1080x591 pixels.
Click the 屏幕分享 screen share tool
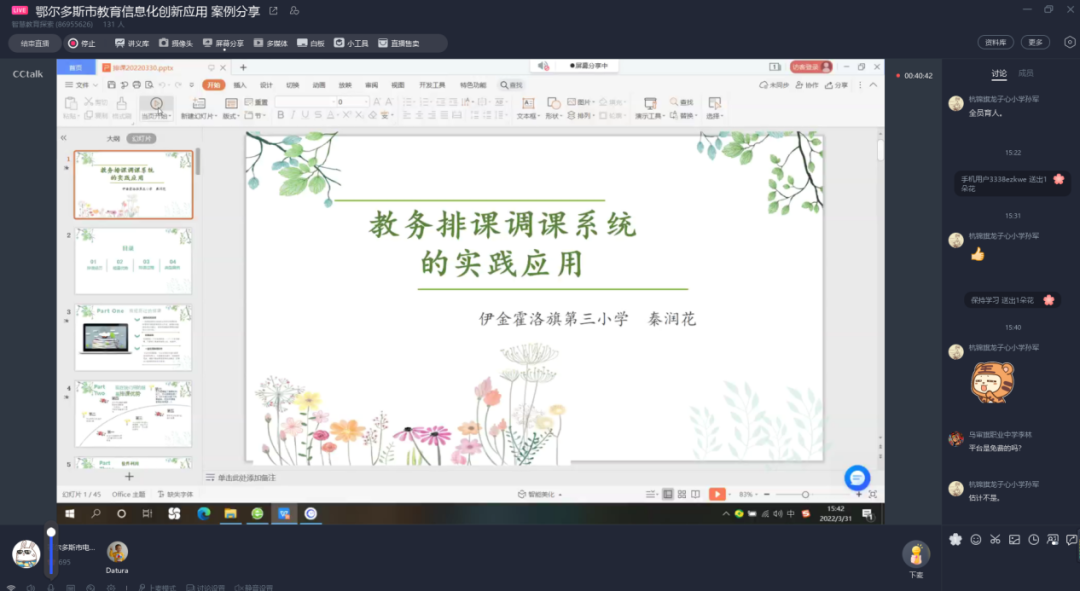tap(223, 43)
